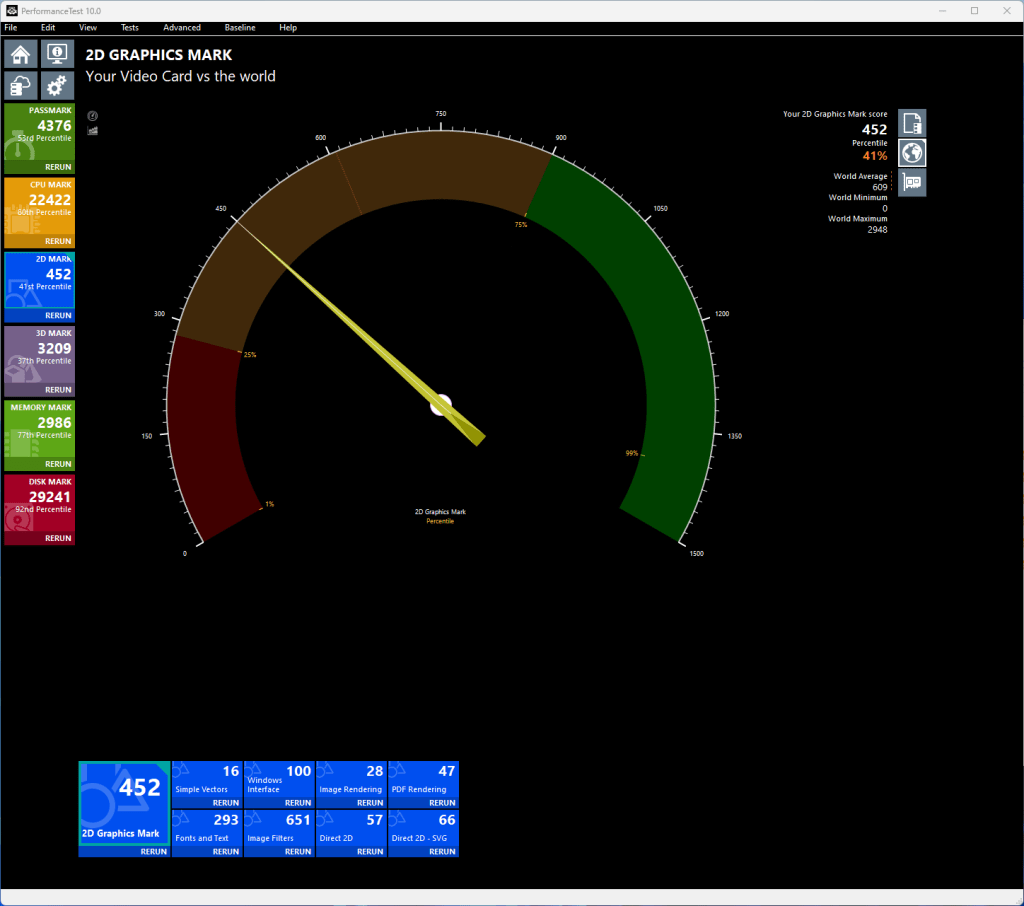The image size is (1024, 906).
Task: Rerun the Image Filters test
Action: (x=298, y=852)
